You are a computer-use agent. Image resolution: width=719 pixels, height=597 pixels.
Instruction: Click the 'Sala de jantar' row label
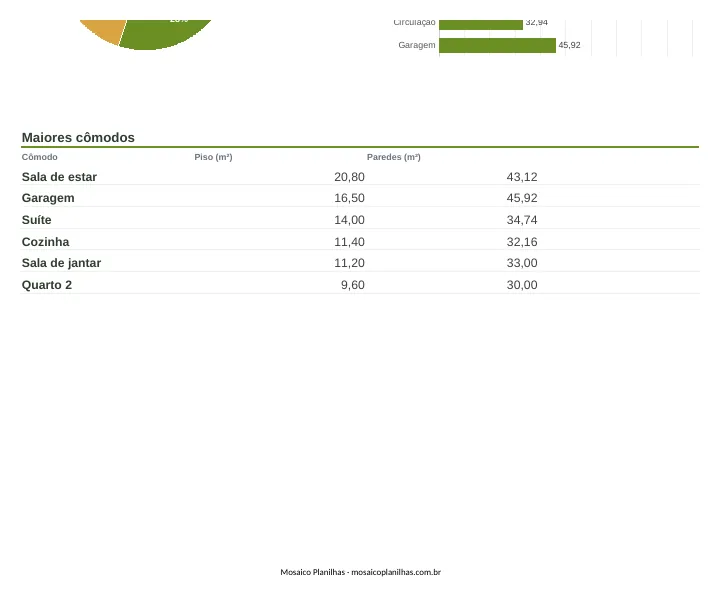(61, 263)
